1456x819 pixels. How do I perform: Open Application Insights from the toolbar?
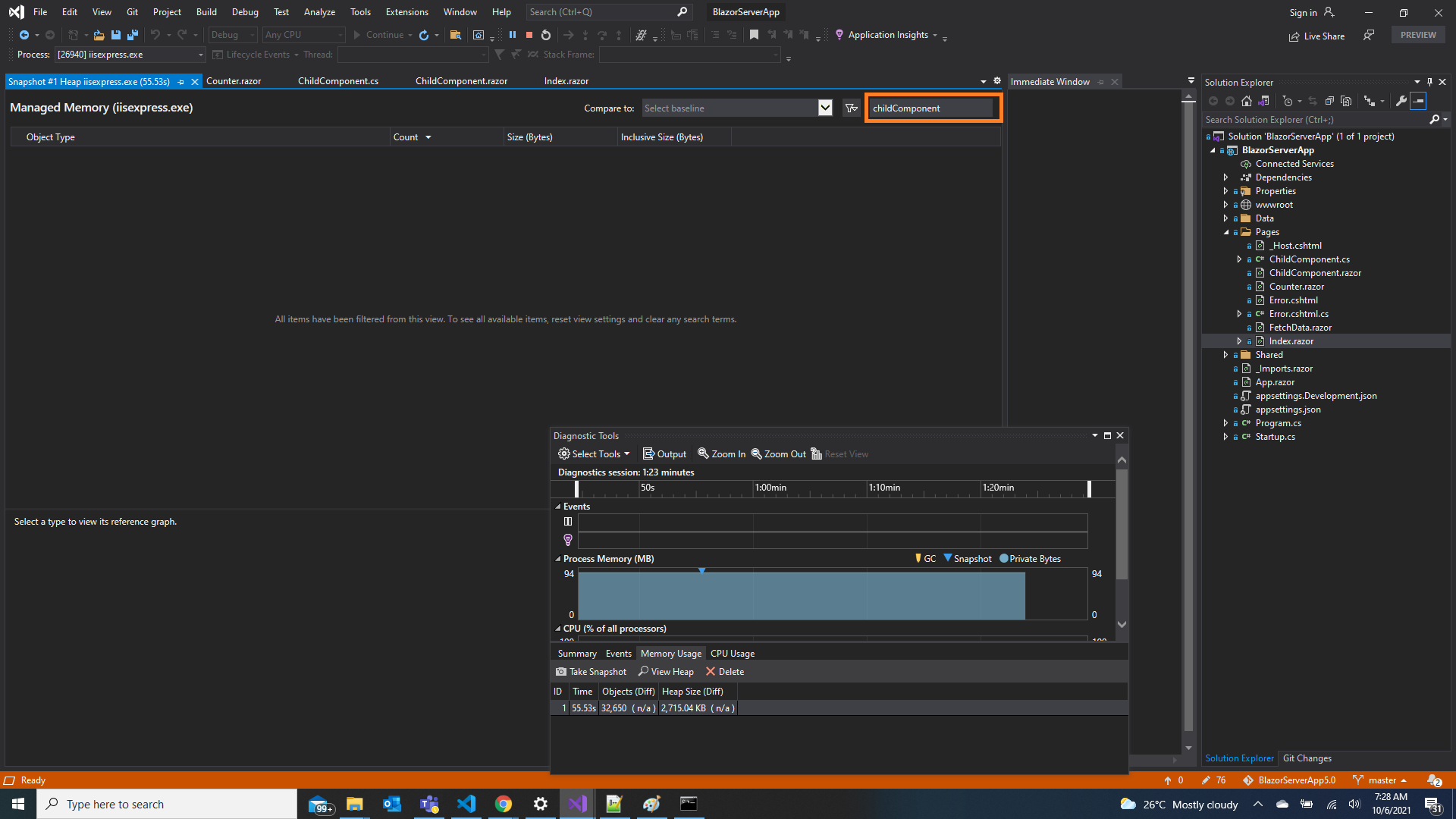(887, 35)
